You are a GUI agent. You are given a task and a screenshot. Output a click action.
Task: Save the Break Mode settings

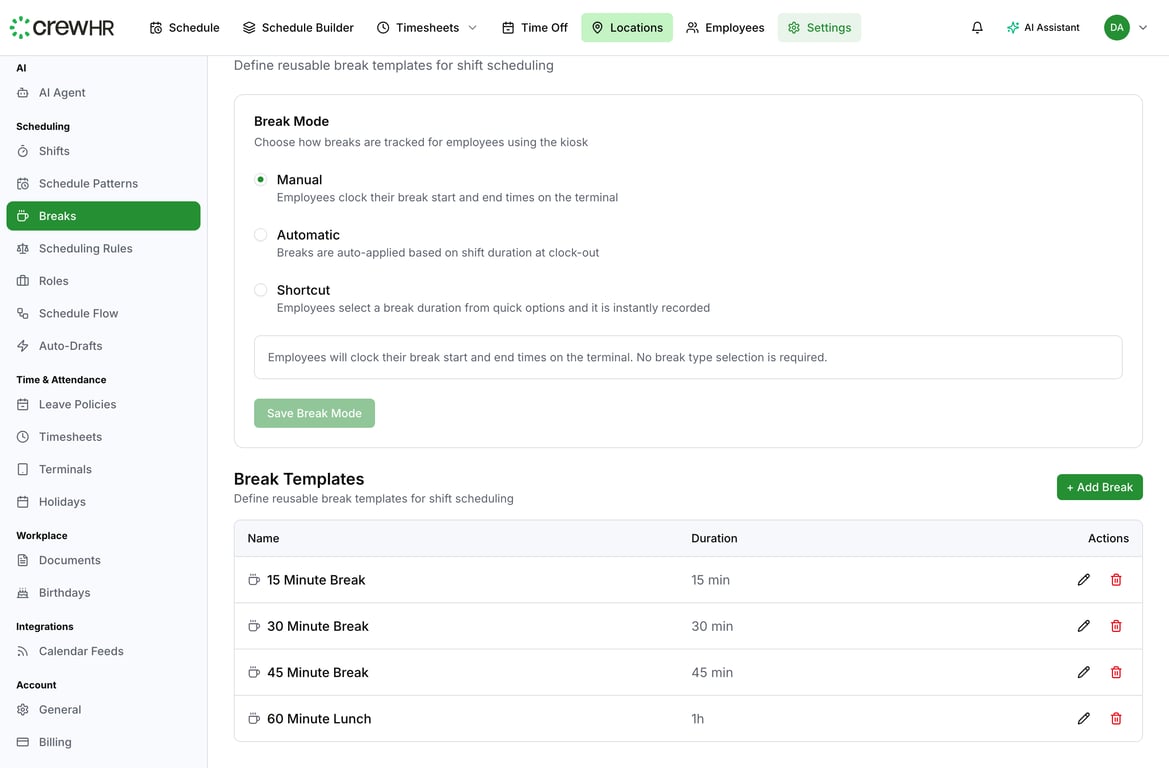[x=314, y=413]
